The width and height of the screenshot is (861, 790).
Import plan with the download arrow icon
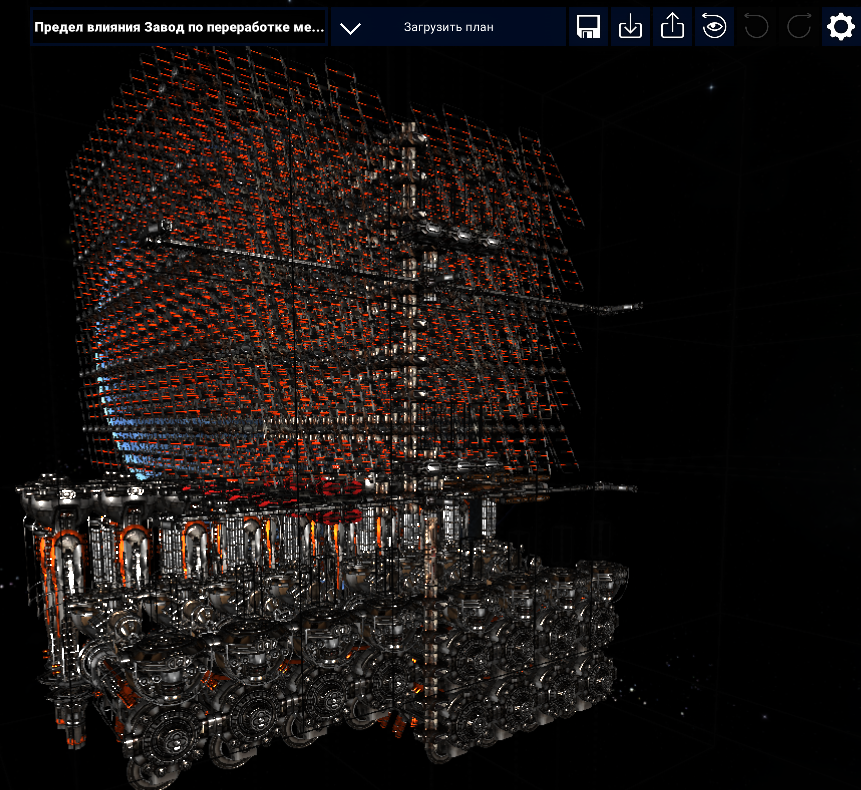pos(630,27)
